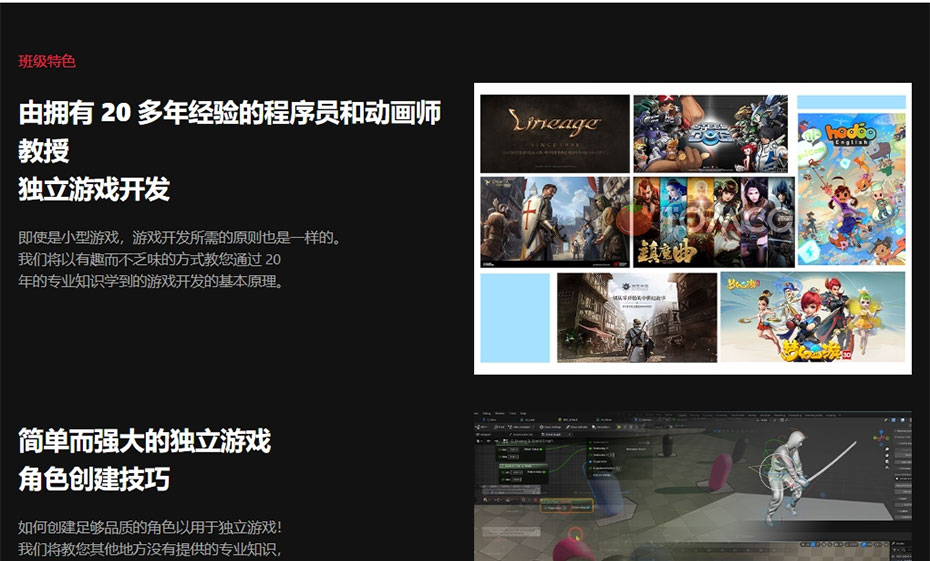Select the line 即使是小型游戏，游戏开发所需的原则也是一样的。
This screenshot has height=561, width=930.
coord(181,238)
